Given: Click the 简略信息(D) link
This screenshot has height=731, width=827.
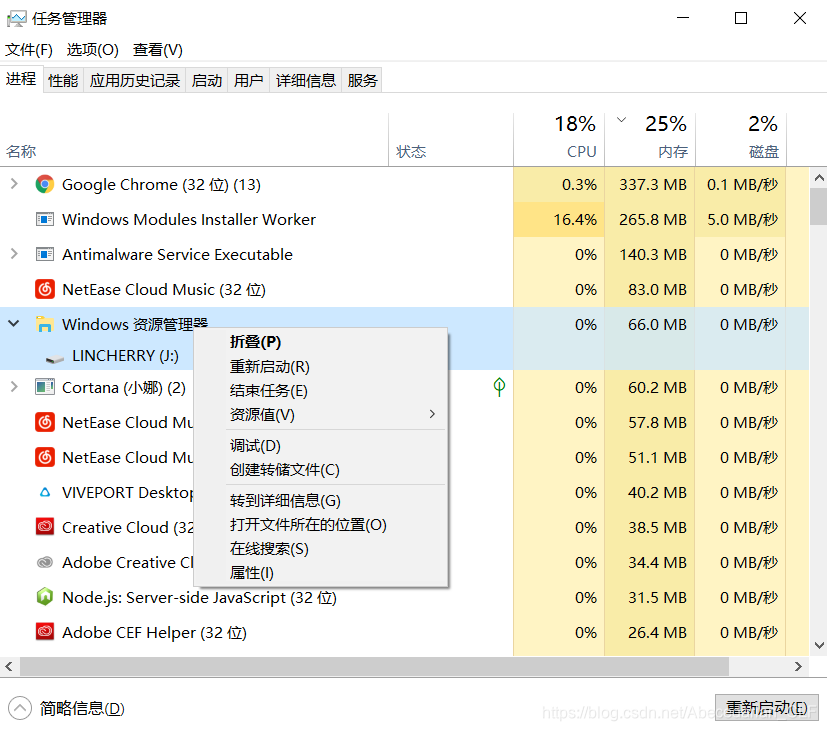Looking at the screenshot, I should pyautogui.click(x=82, y=708).
